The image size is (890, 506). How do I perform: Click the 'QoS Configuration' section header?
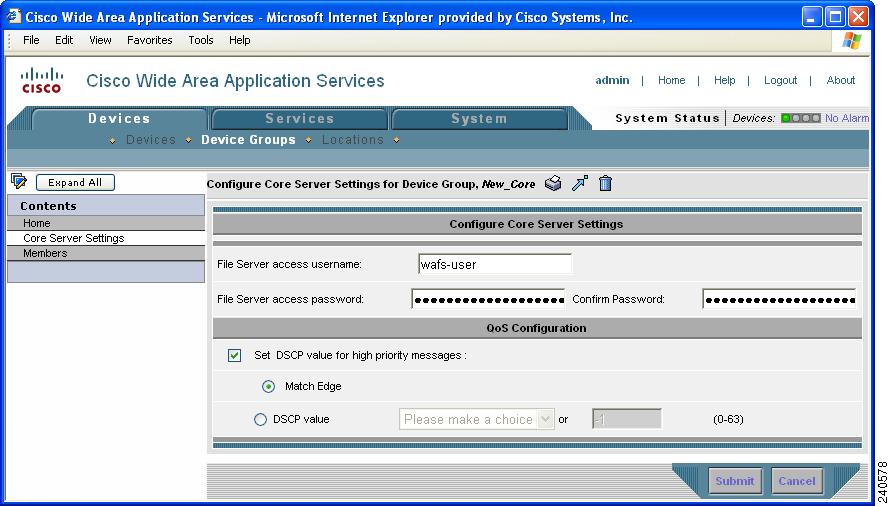pyautogui.click(x=536, y=328)
